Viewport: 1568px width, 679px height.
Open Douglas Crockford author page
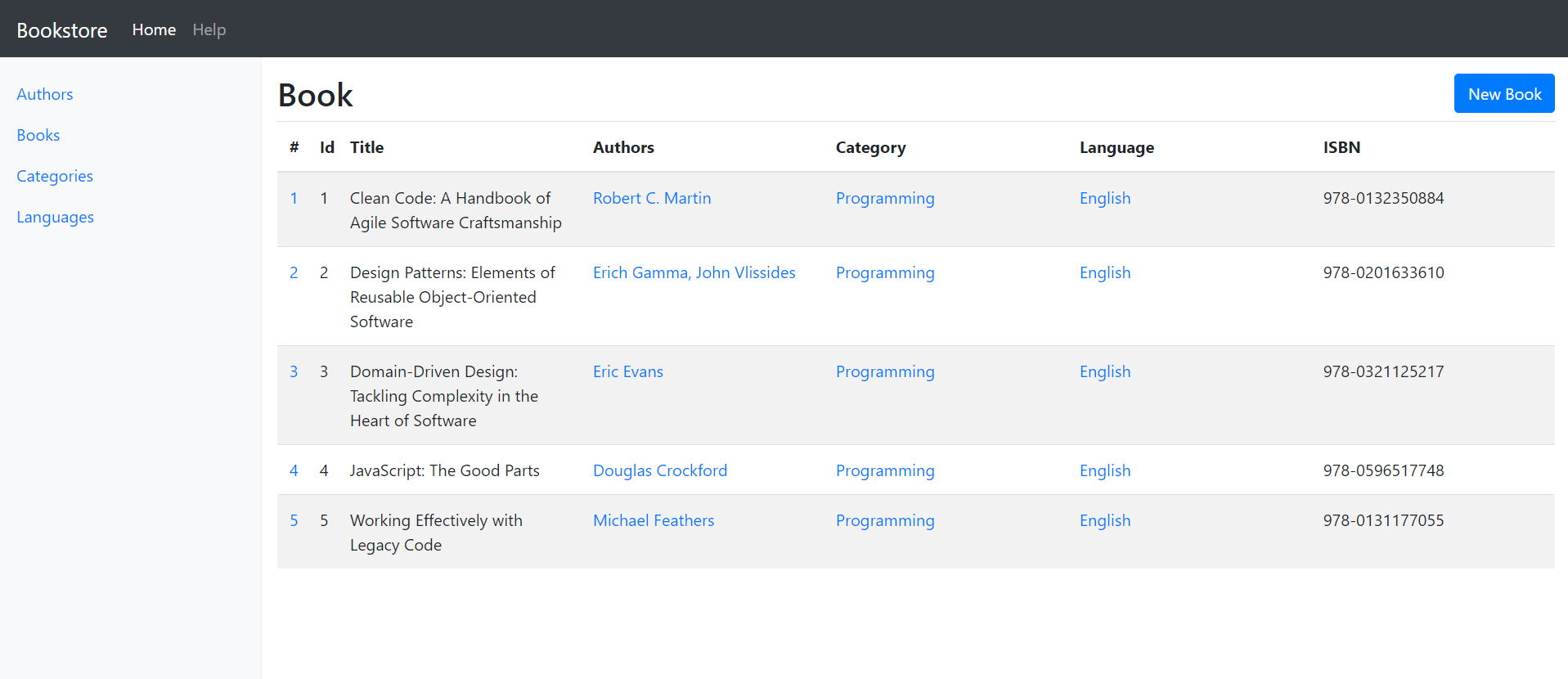(x=659, y=470)
